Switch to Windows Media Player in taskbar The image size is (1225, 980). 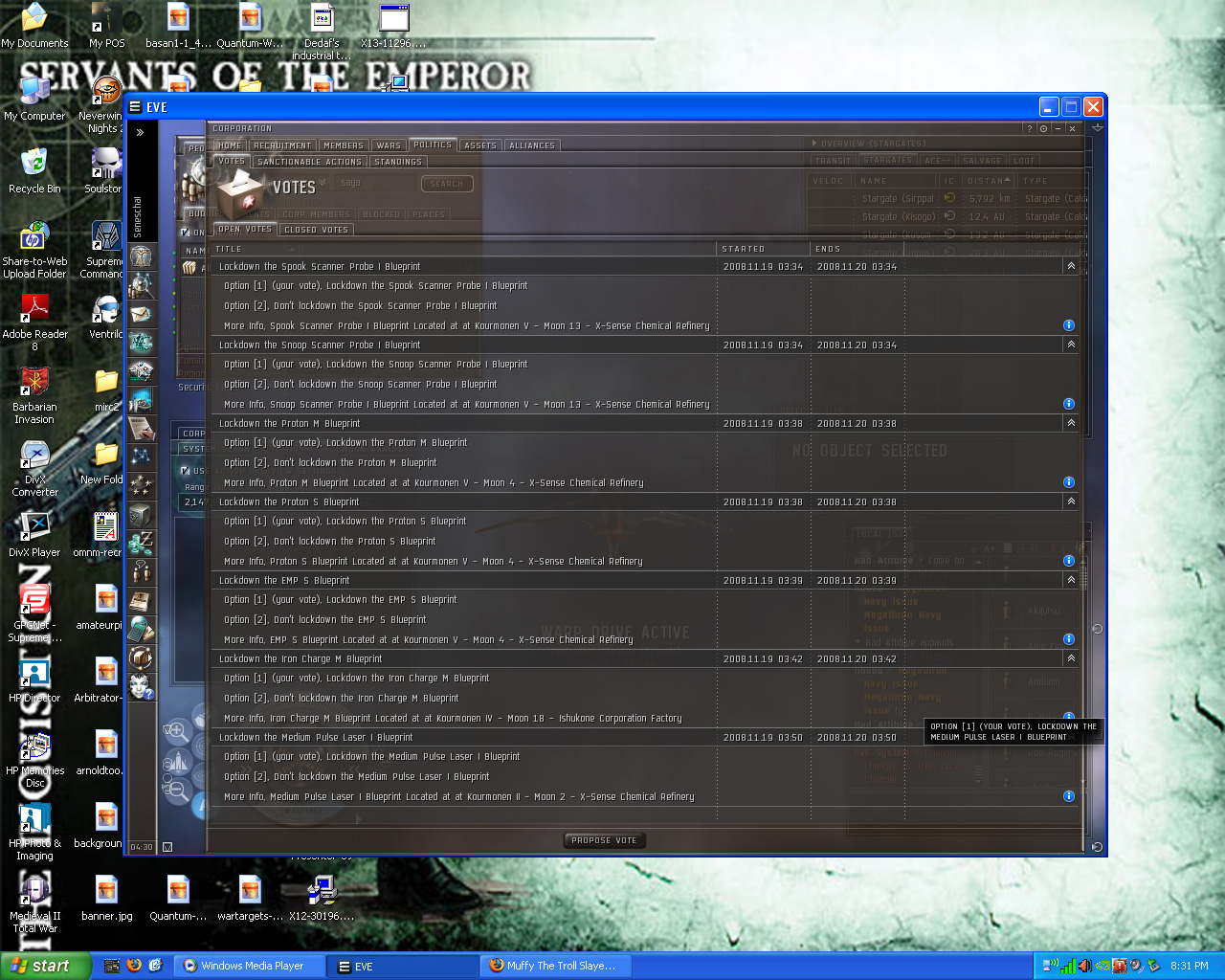pos(251,967)
